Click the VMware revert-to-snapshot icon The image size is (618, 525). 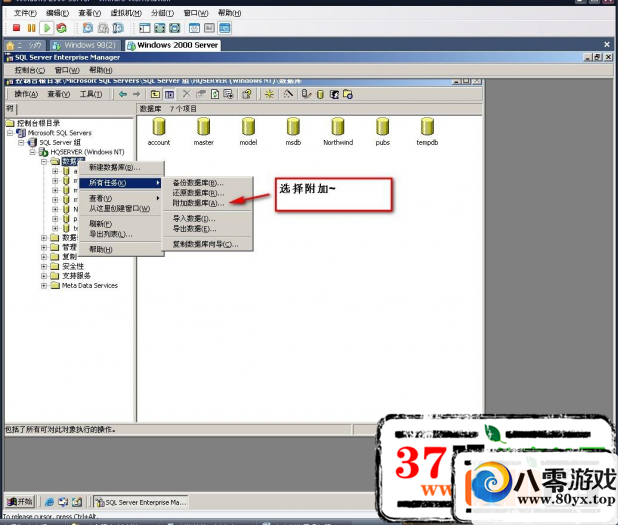[103, 28]
